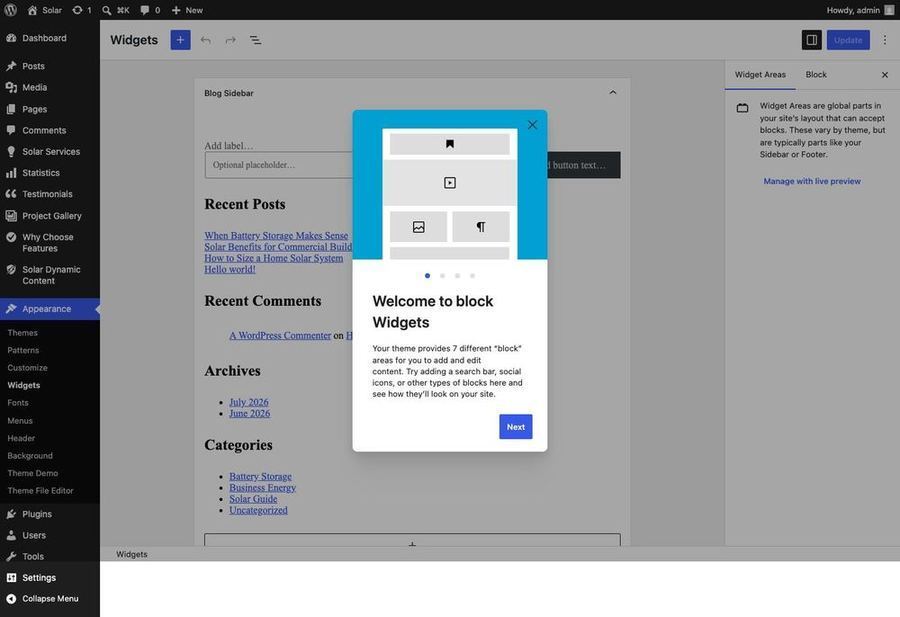Open Comments in the admin menu
The width and height of the screenshot is (900, 617).
[50, 130]
